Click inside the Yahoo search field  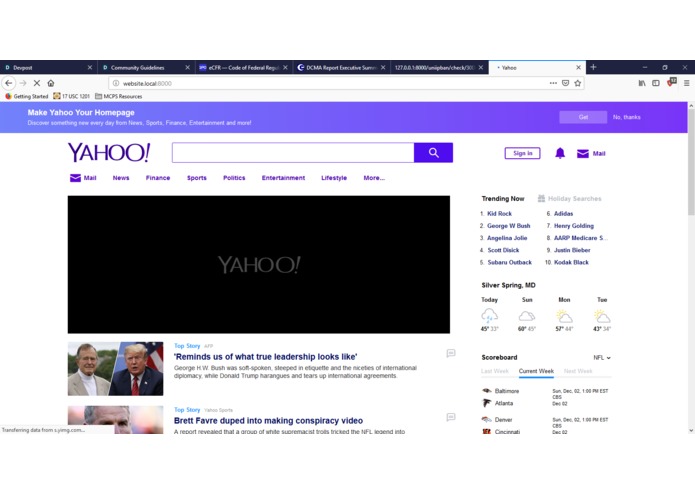point(293,152)
